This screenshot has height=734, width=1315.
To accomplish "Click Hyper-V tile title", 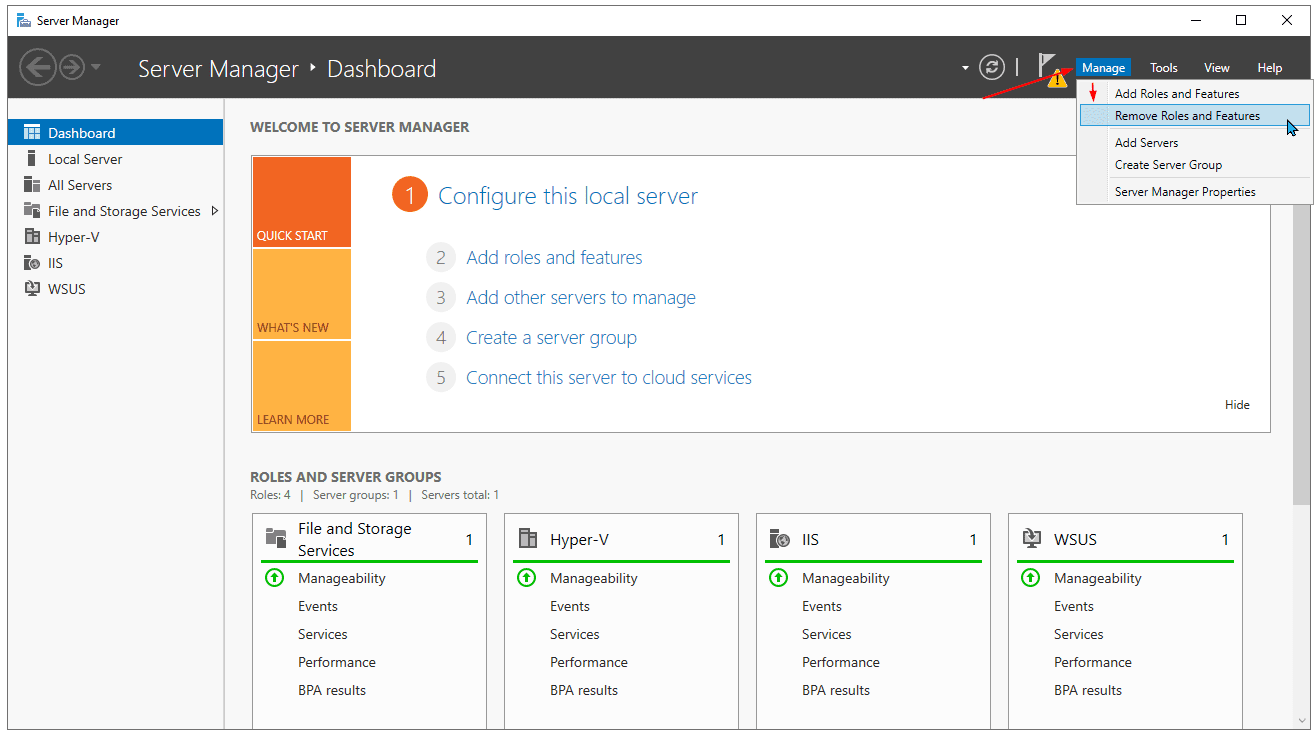I will click(x=579, y=540).
